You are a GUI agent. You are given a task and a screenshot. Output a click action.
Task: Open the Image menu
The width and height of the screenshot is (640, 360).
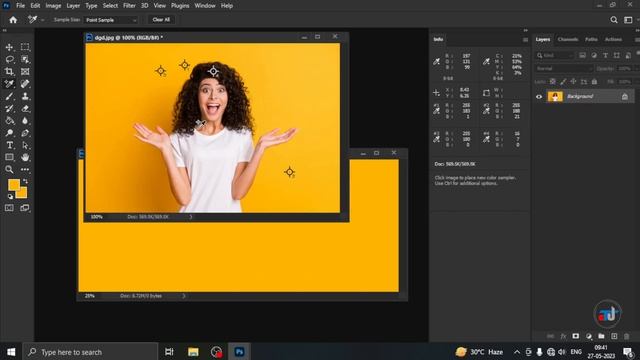pyautogui.click(x=53, y=6)
